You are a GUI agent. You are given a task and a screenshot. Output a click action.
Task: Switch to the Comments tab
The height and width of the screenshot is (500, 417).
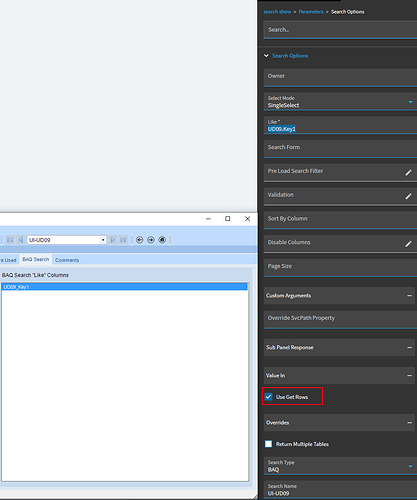click(67, 260)
